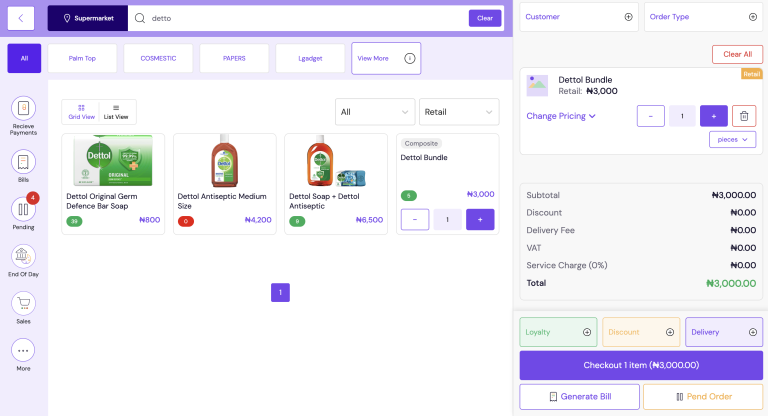This screenshot has width=768, height=416.
Task: Select the Palm Top category tab
Action: (x=82, y=58)
